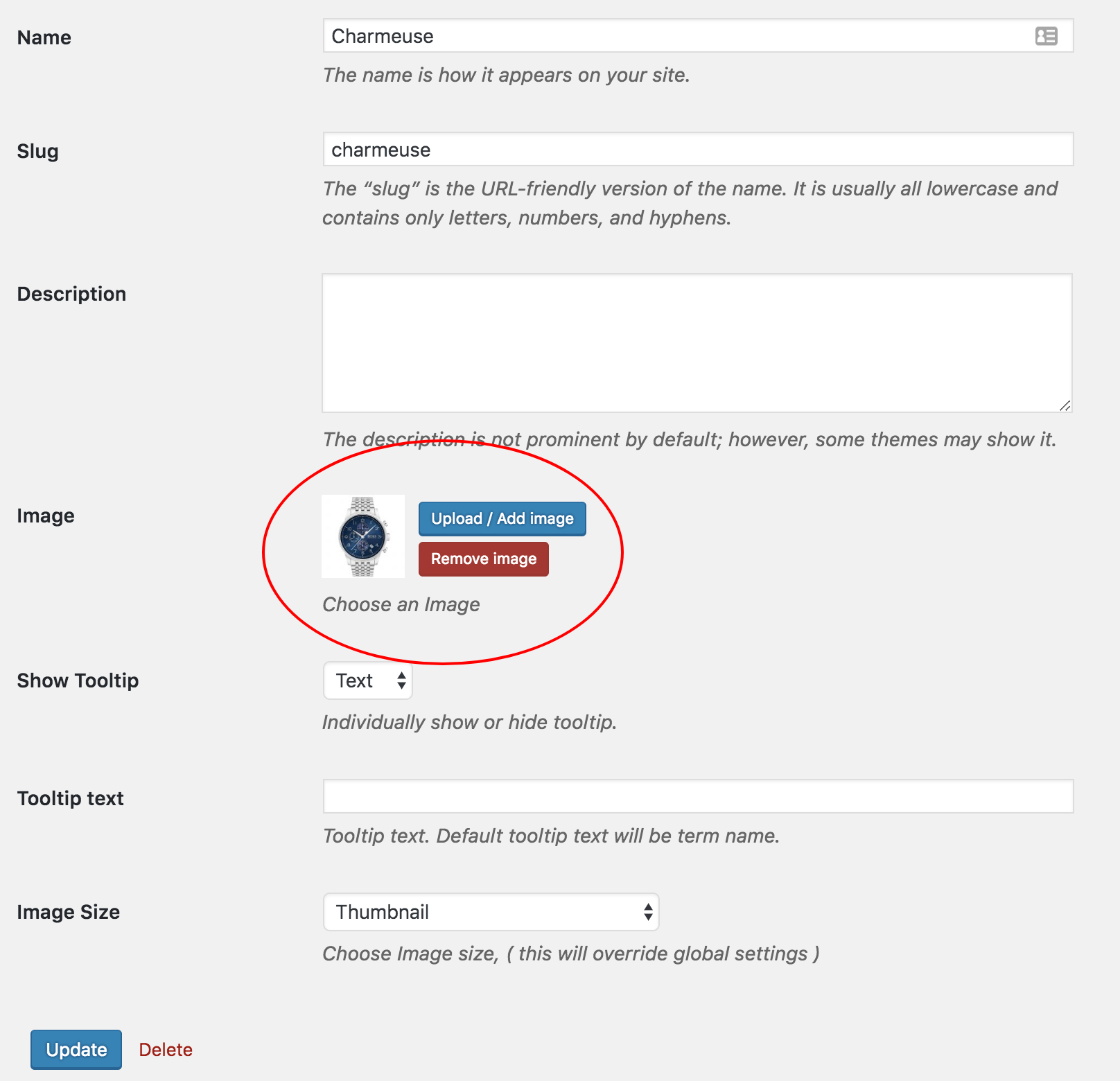Image resolution: width=1120 pixels, height=1081 pixels.
Task: Click the Update button
Action: (x=76, y=1049)
